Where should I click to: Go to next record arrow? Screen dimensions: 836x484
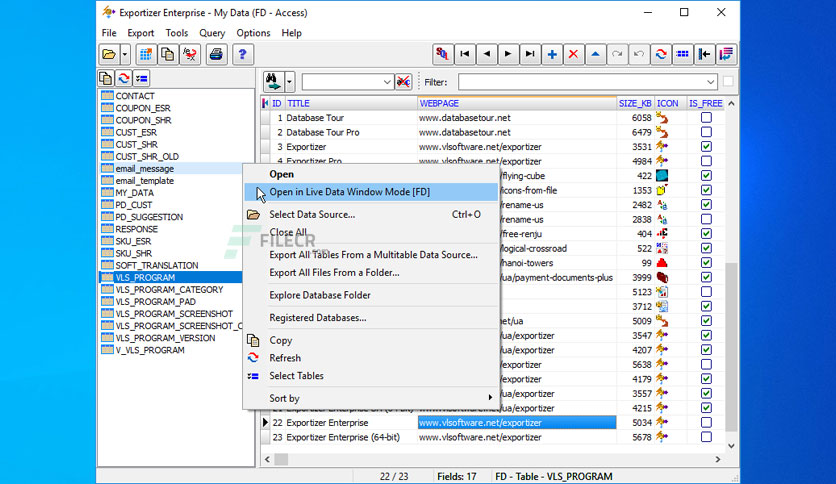point(508,54)
